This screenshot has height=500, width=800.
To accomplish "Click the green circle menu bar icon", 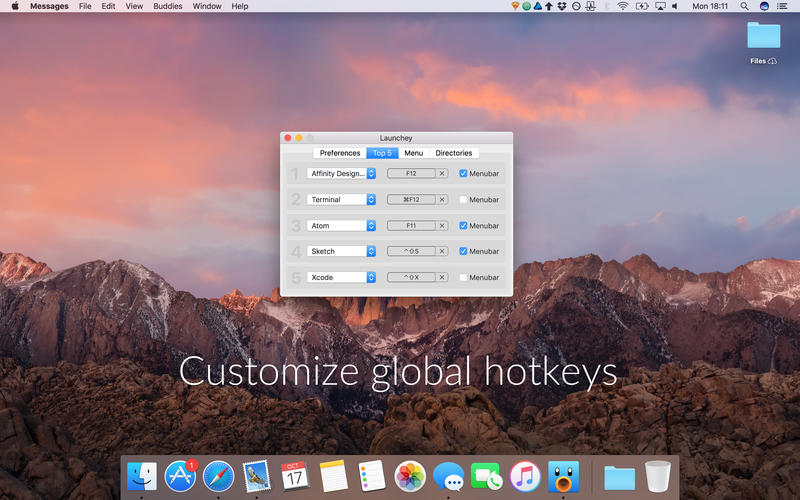I will (x=526, y=6).
